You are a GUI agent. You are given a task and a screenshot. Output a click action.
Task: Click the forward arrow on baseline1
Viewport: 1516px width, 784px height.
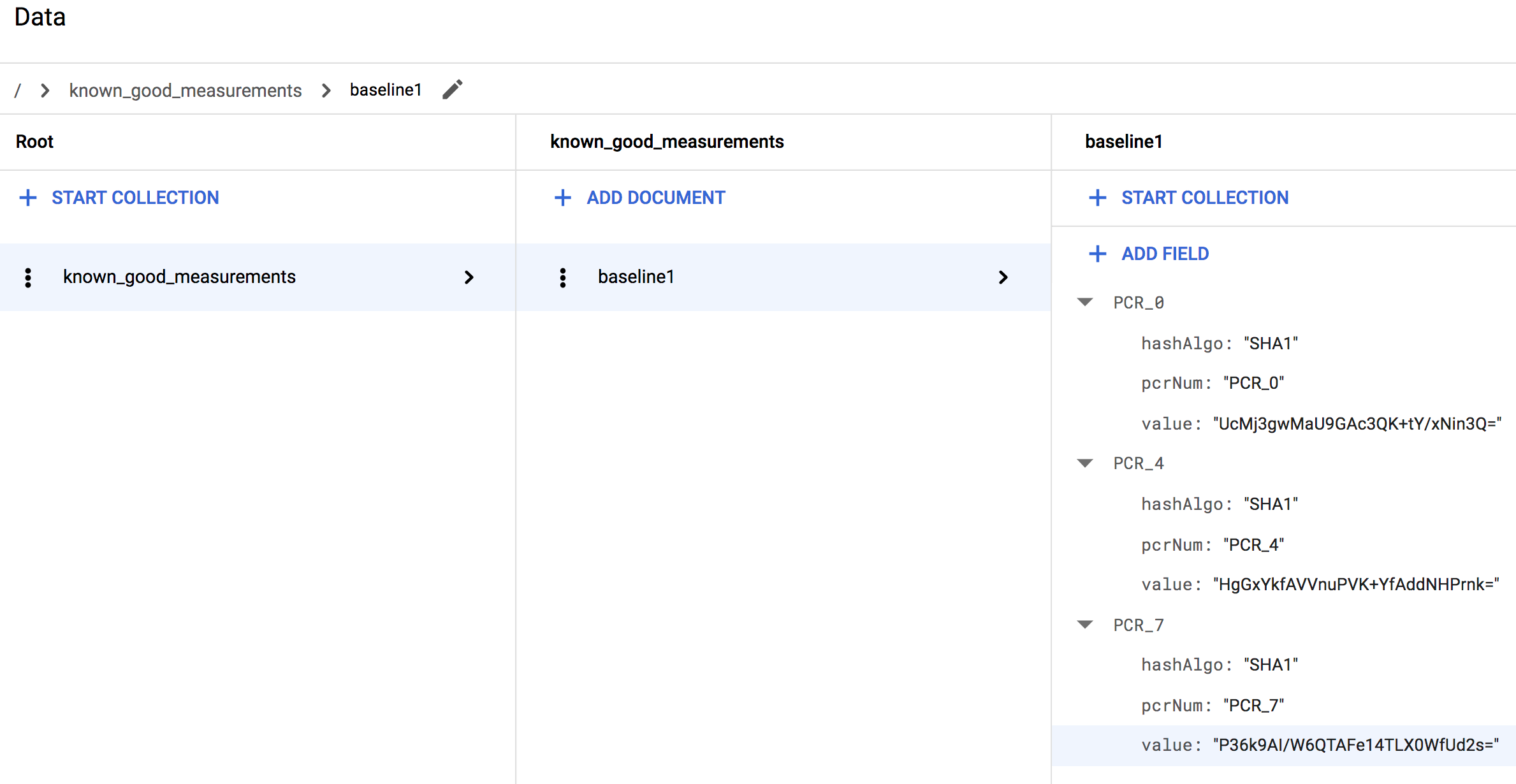click(1007, 277)
